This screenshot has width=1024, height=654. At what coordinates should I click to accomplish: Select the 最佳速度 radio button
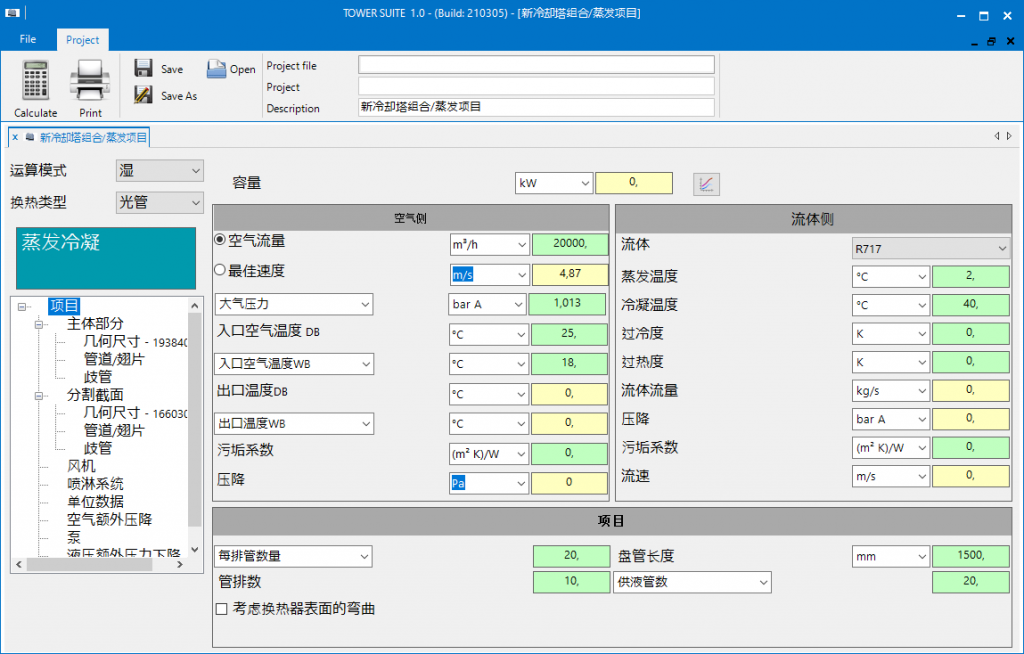220,270
